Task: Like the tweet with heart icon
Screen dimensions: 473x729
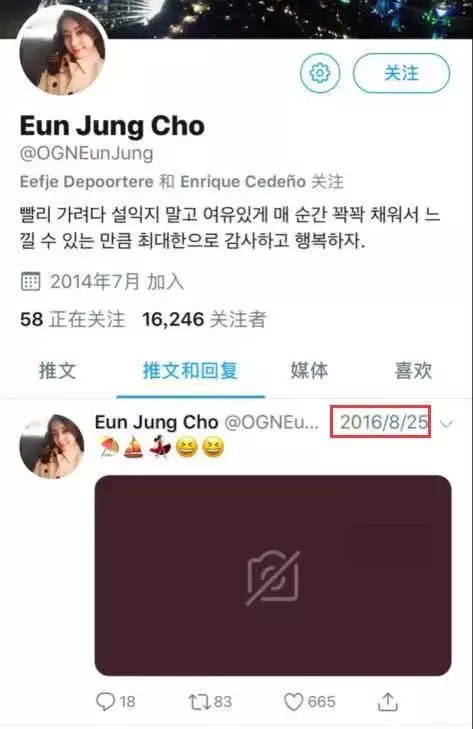Action: 293,702
